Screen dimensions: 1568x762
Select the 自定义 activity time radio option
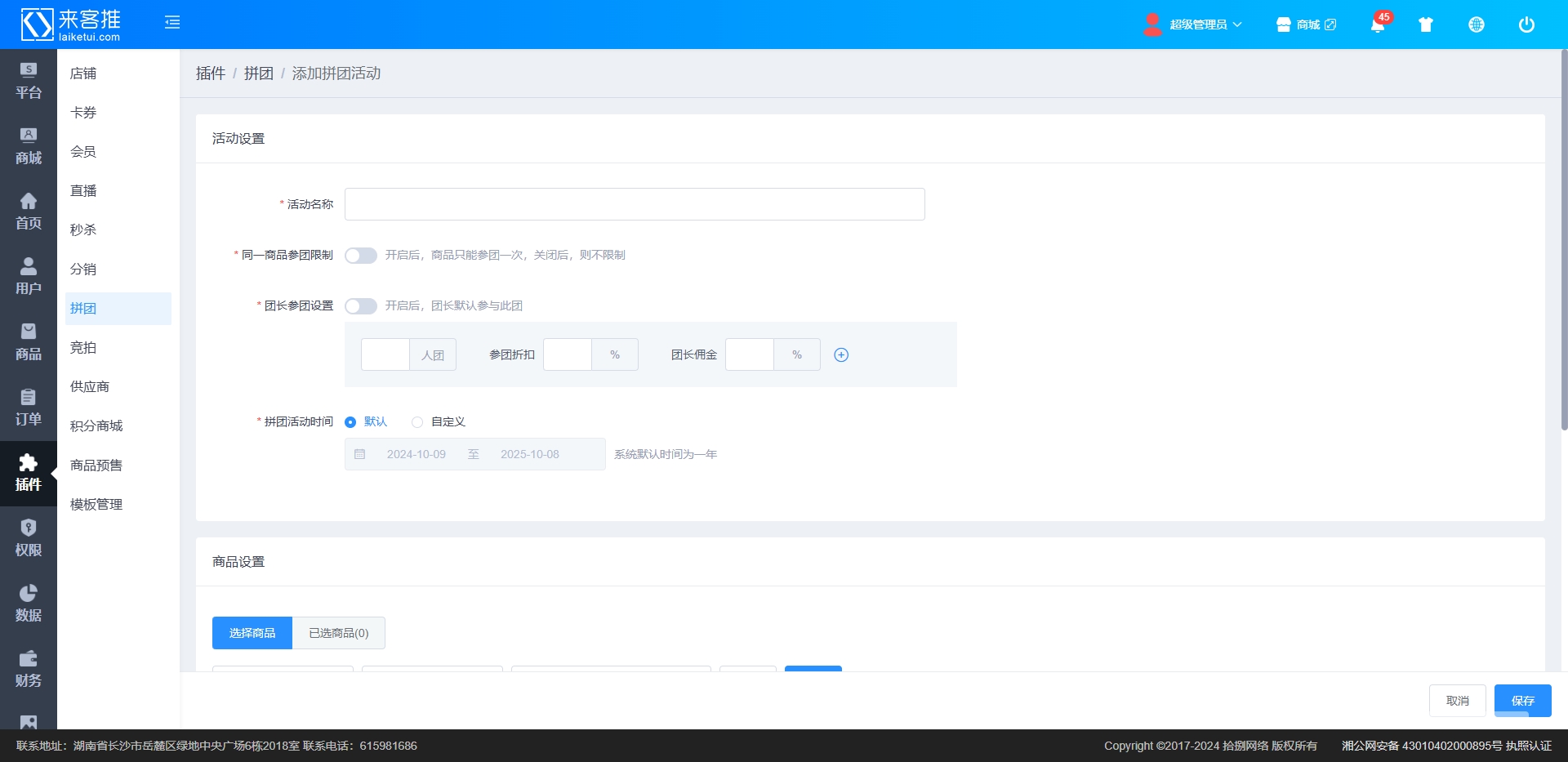click(x=417, y=422)
